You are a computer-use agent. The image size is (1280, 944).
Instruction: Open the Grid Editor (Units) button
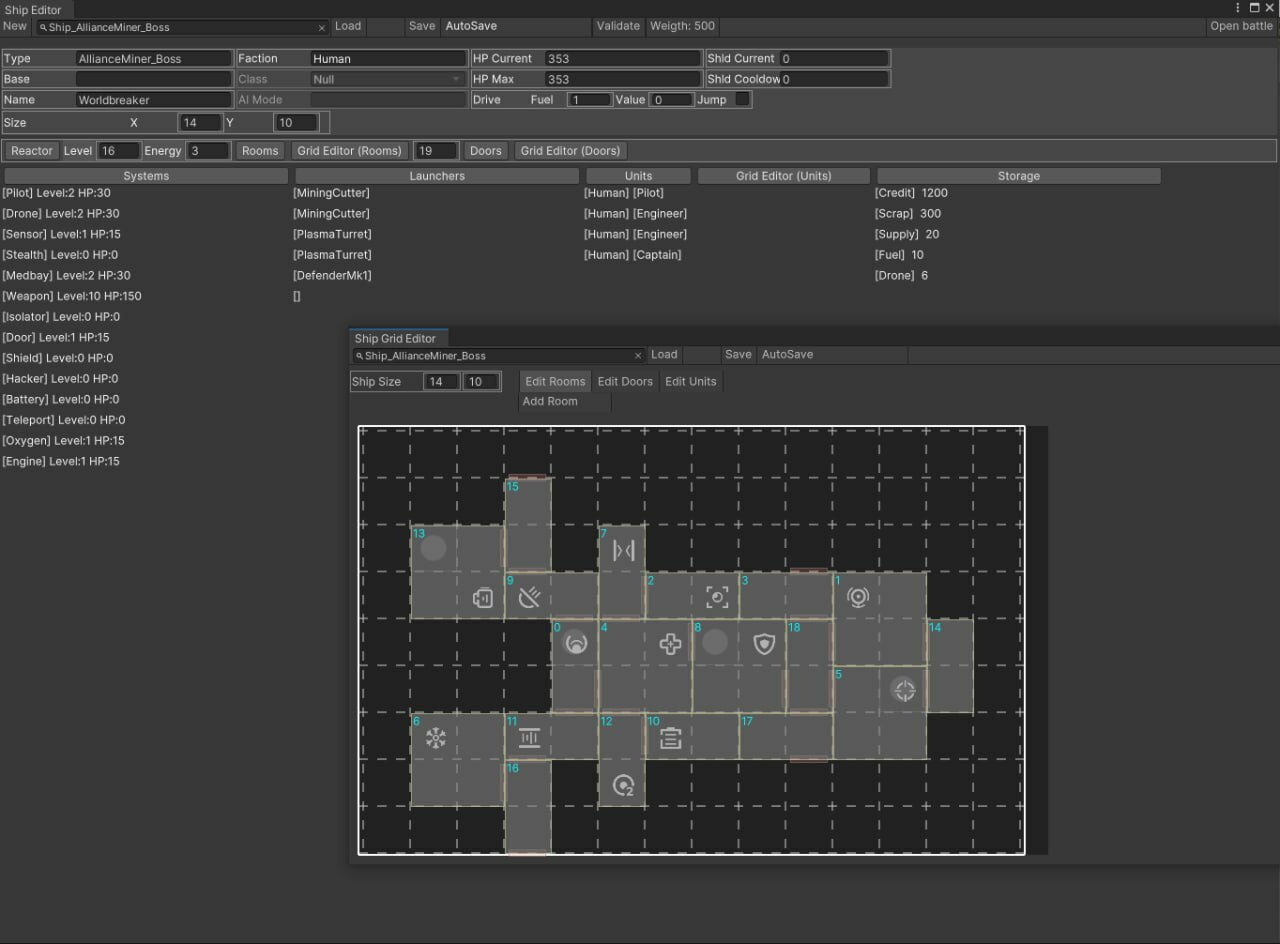coord(783,176)
